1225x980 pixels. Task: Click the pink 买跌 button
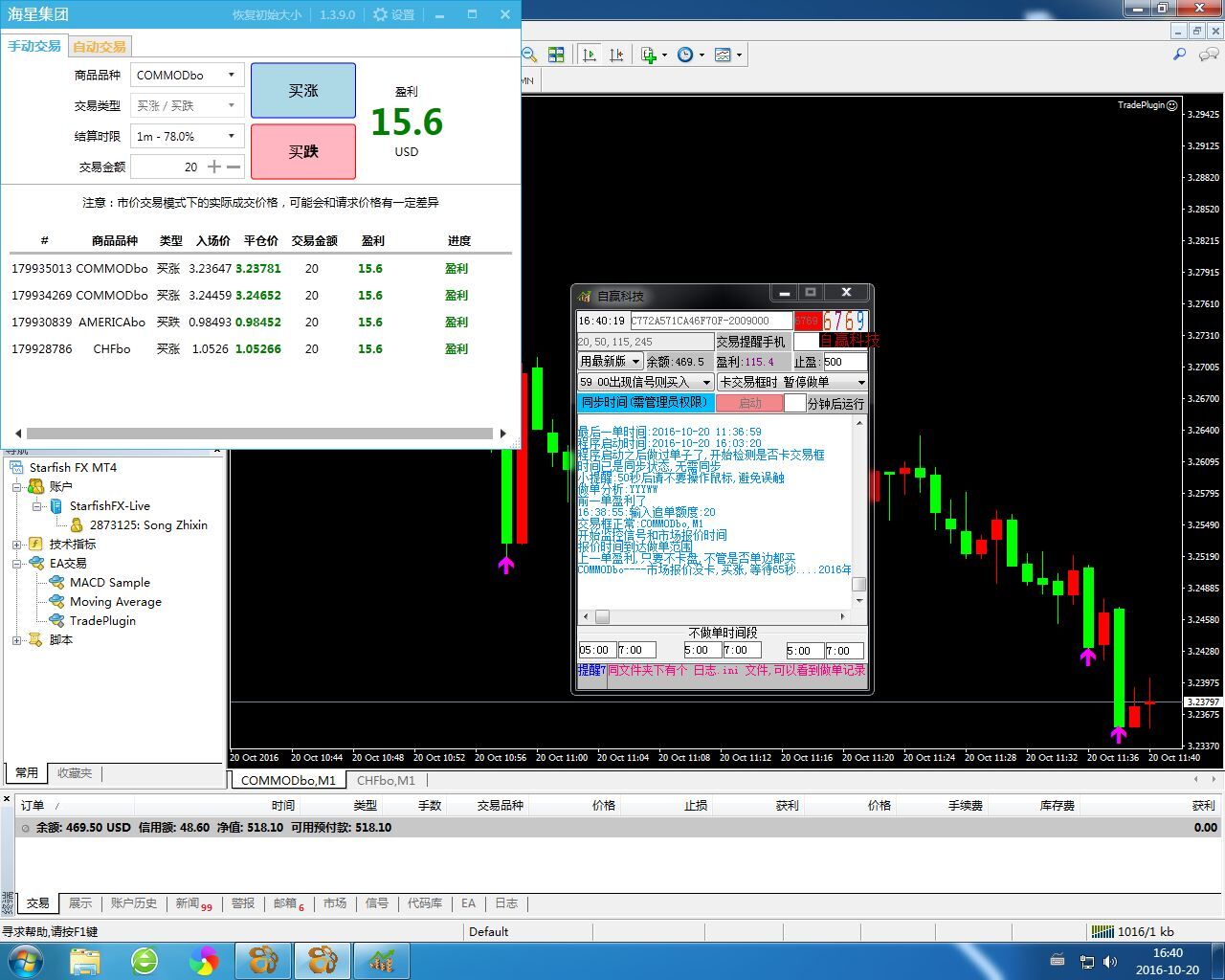[x=303, y=151]
